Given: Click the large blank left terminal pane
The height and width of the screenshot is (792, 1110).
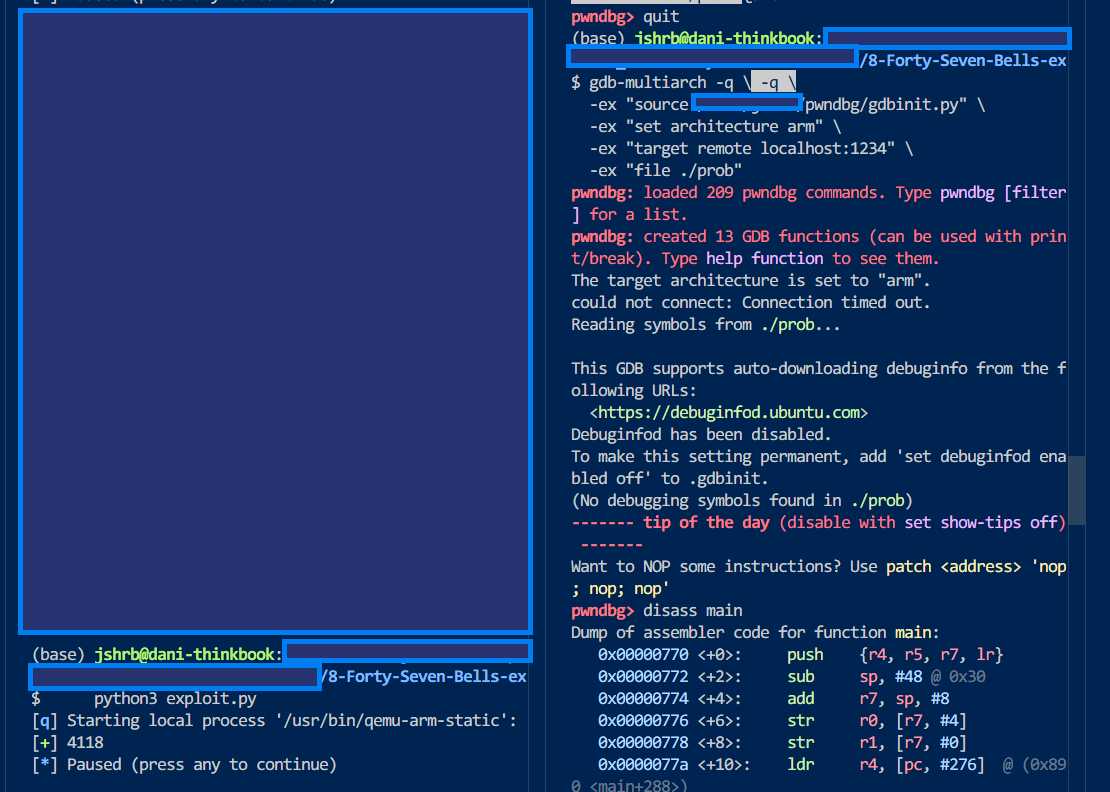Looking at the screenshot, I should click(275, 321).
